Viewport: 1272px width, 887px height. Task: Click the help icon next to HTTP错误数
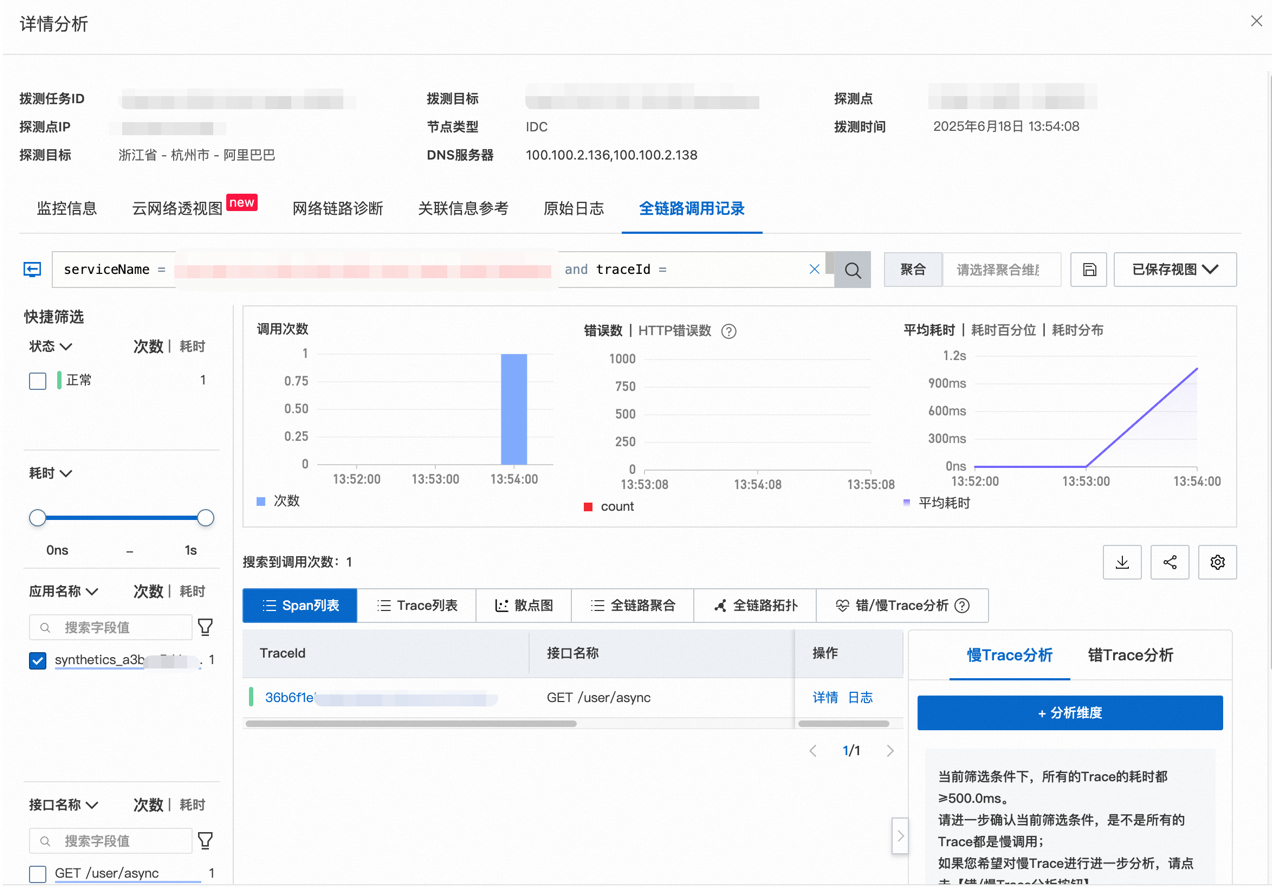729,331
